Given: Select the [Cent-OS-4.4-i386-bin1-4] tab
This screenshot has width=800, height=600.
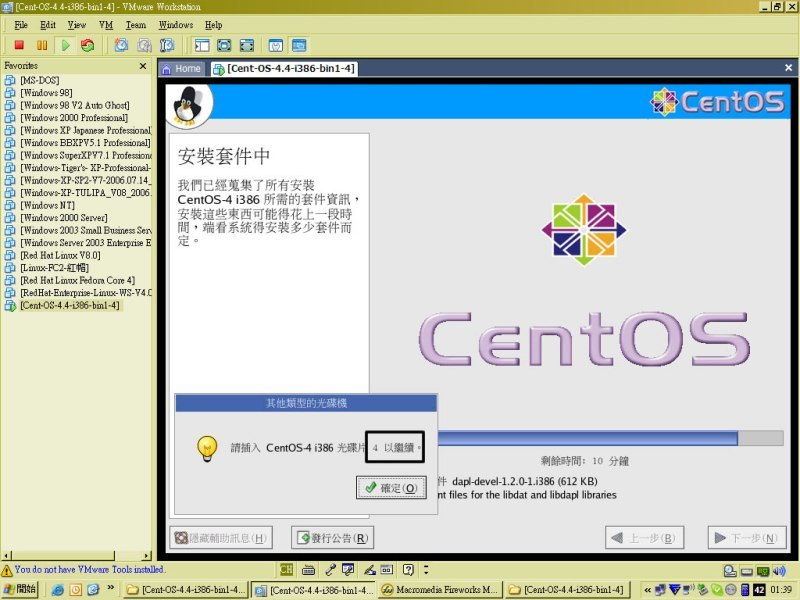Looking at the screenshot, I should click(285, 68).
